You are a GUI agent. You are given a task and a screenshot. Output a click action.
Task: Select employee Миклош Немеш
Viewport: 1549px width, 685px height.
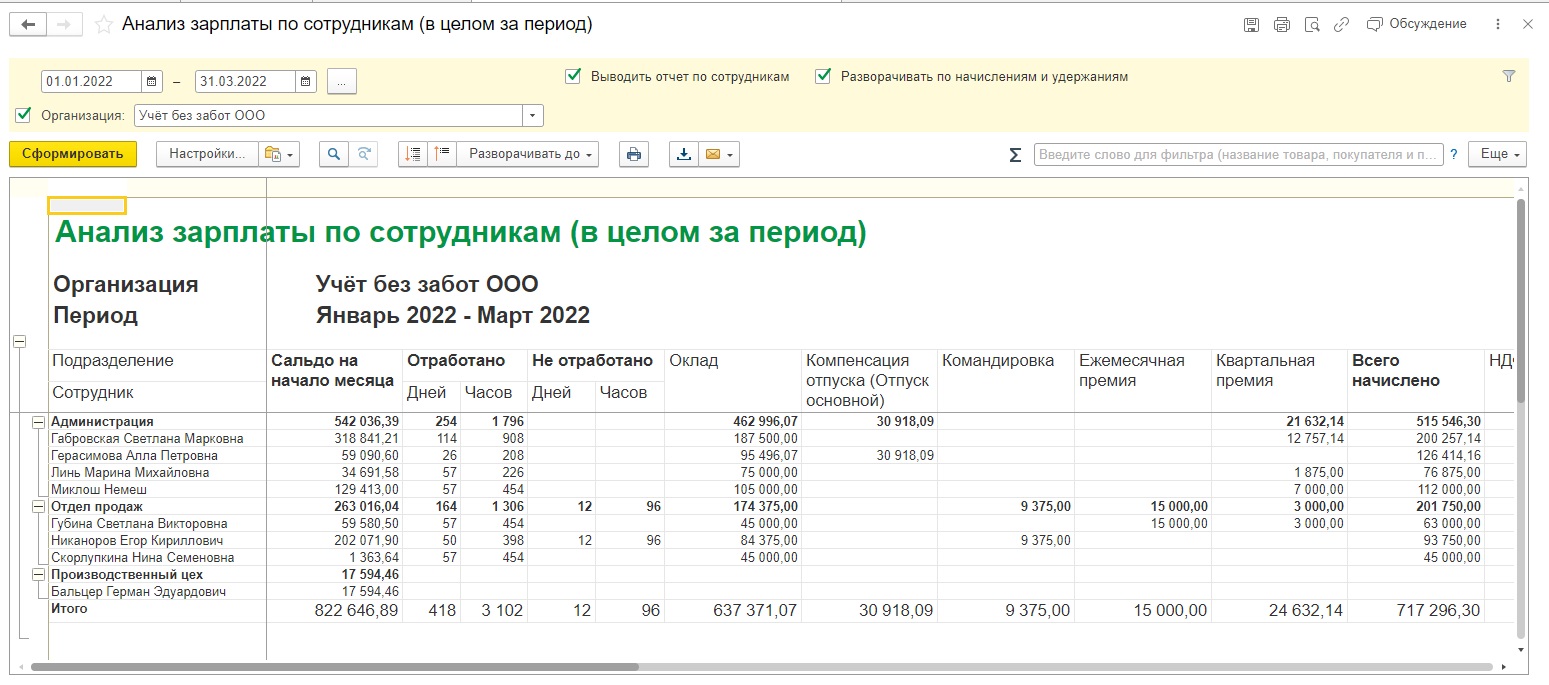99,490
